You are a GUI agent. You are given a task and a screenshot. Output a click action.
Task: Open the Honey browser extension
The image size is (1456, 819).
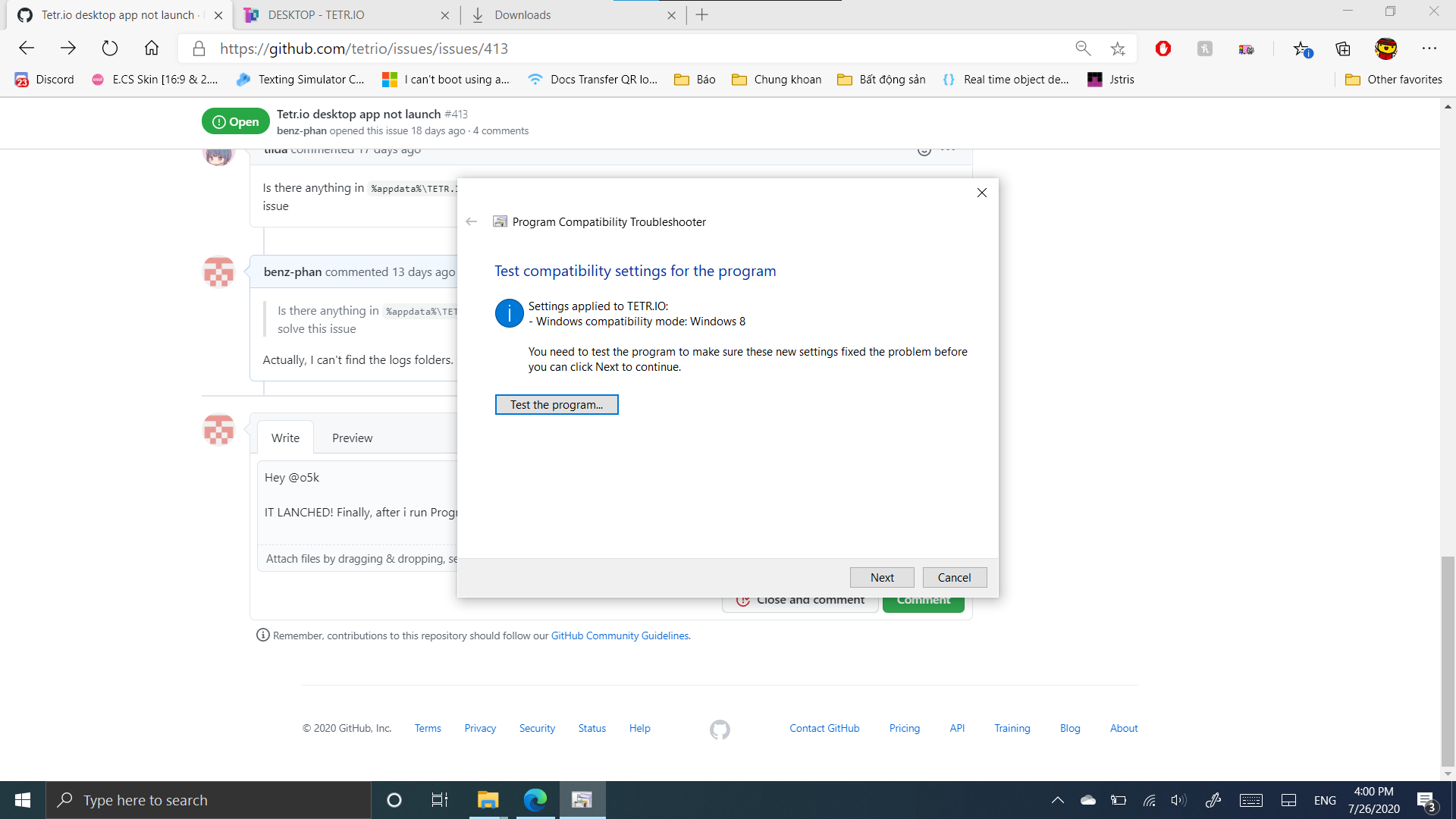point(1204,49)
